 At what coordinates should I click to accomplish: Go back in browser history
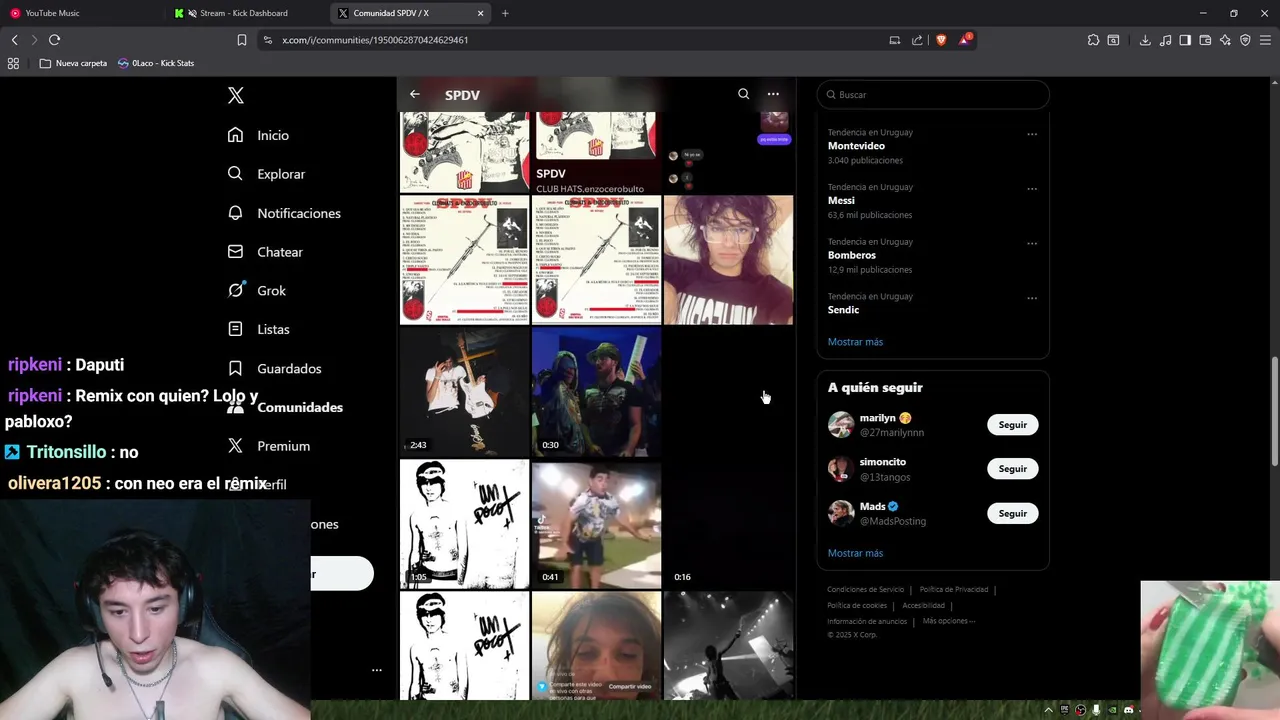tap(14, 40)
